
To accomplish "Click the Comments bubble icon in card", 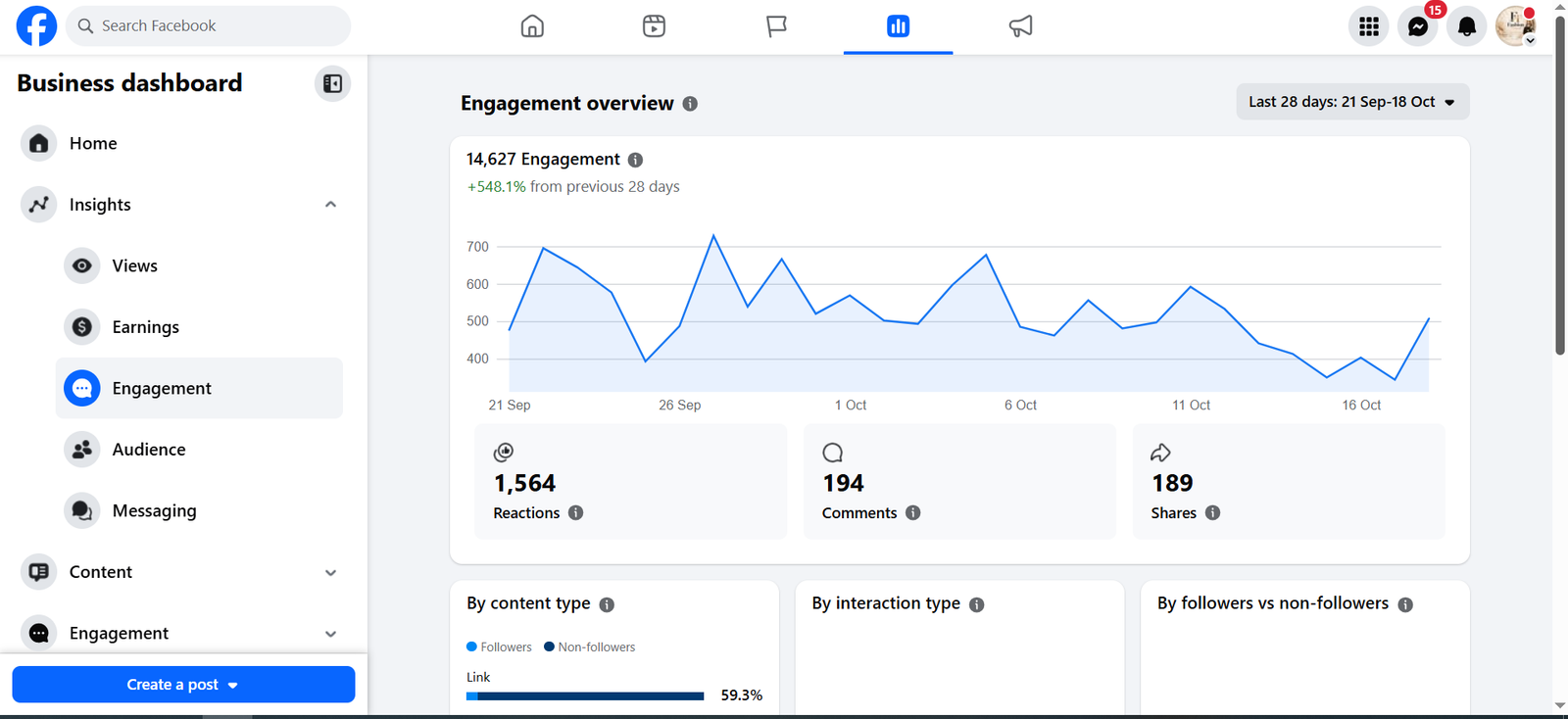I will pos(833,452).
